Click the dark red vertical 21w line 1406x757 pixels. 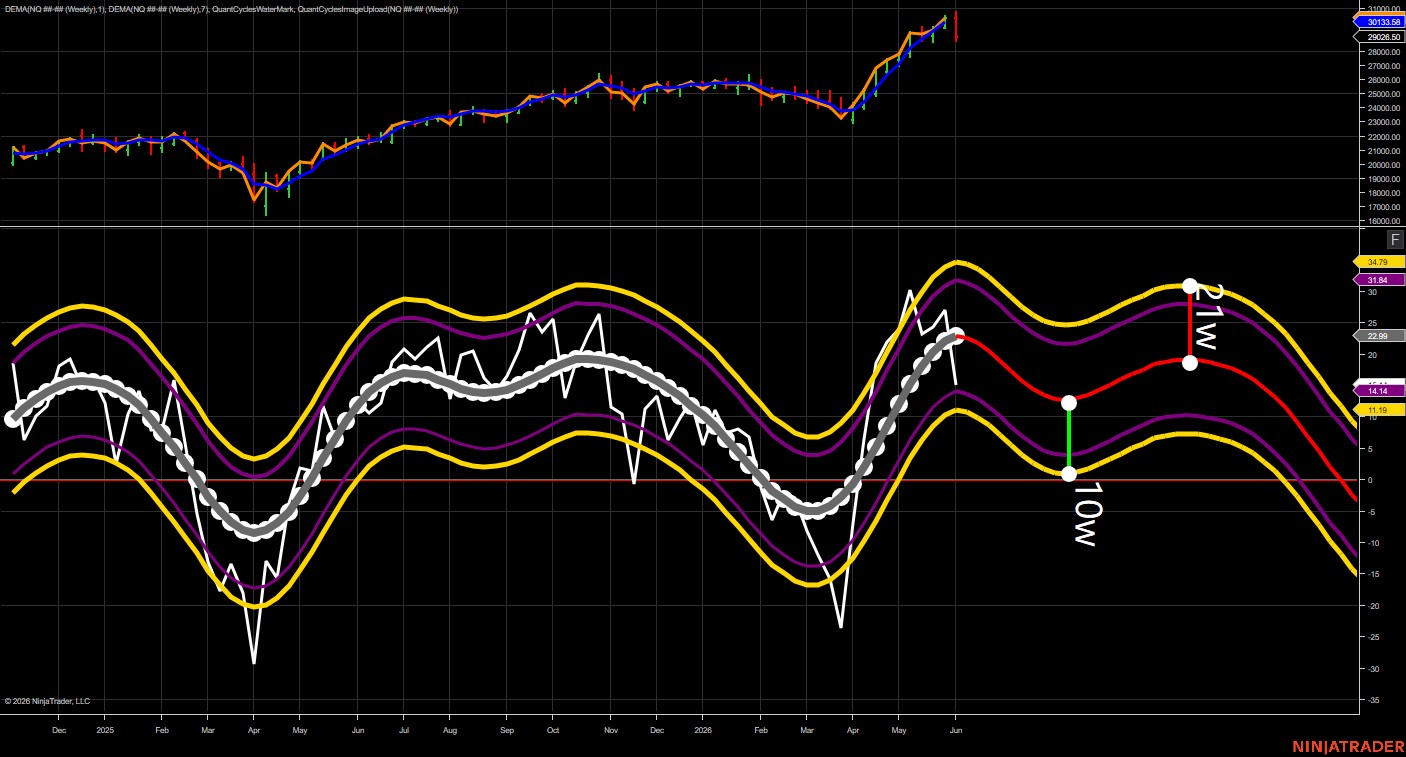(x=1190, y=324)
